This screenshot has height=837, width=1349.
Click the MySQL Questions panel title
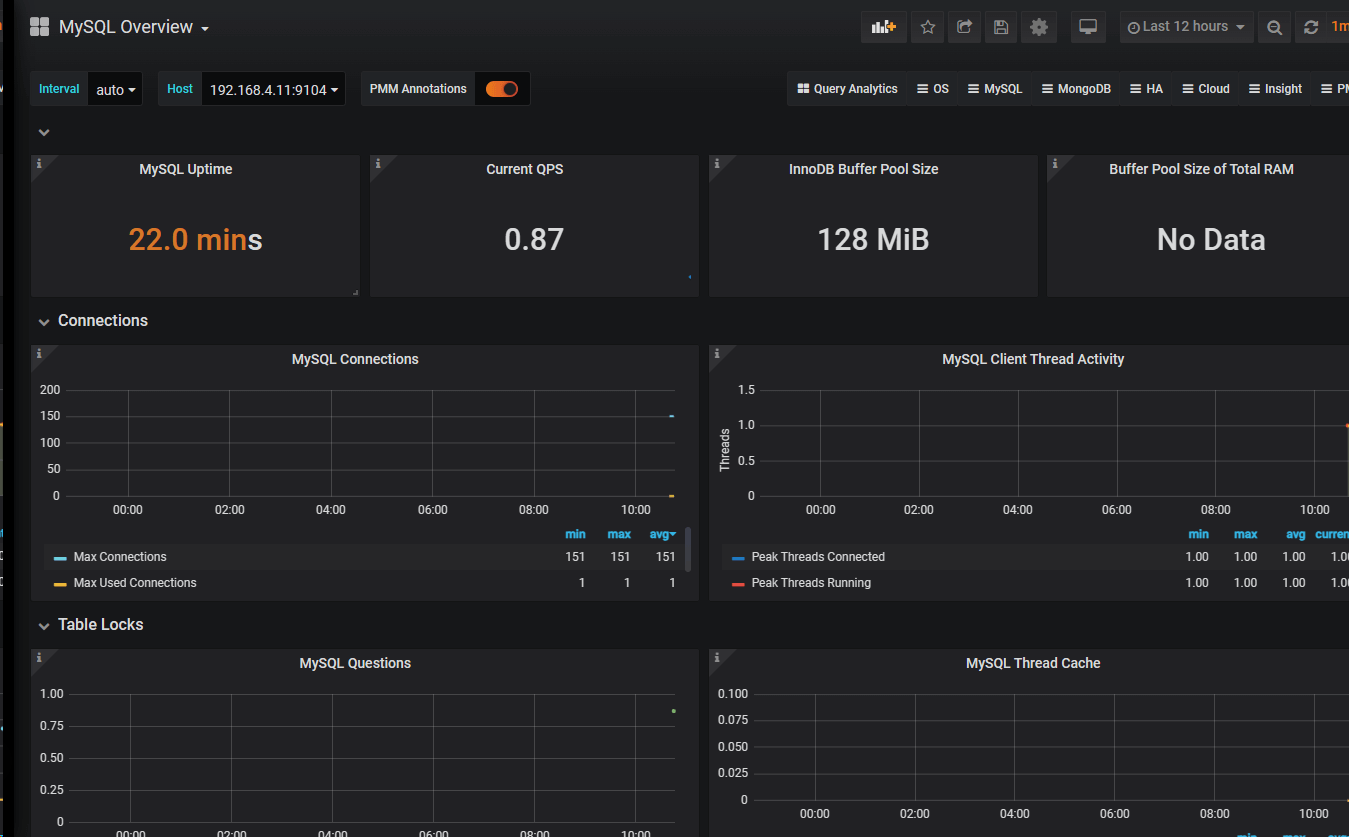coord(355,663)
